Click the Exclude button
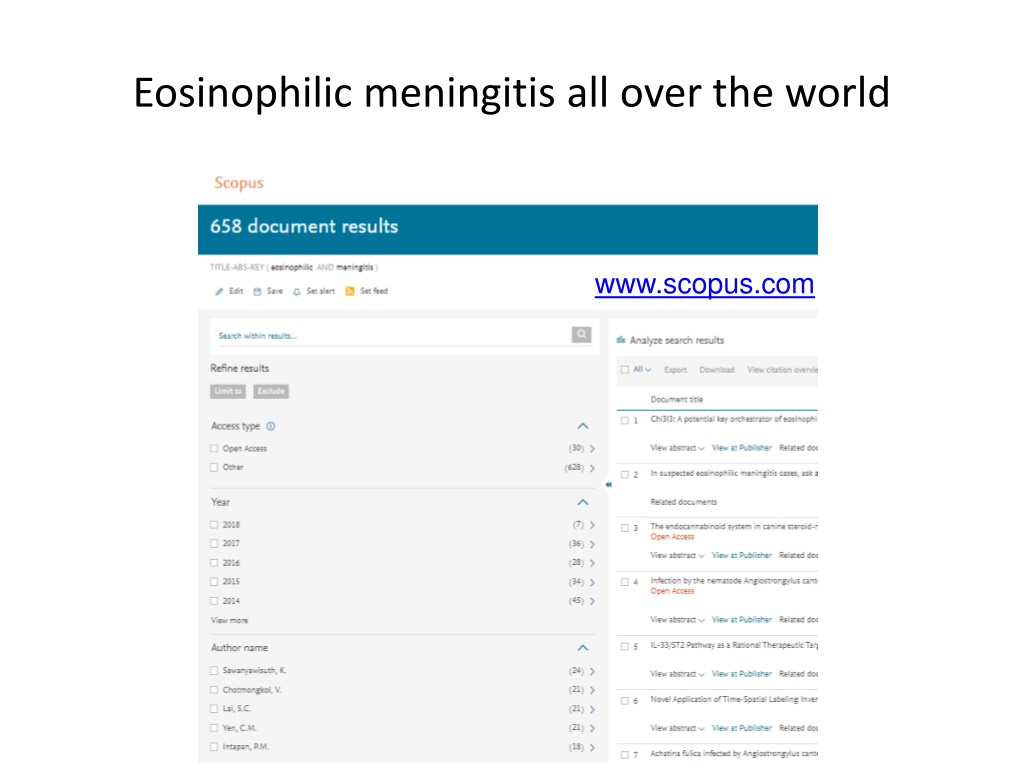The image size is (1024, 768). pyautogui.click(x=271, y=391)
